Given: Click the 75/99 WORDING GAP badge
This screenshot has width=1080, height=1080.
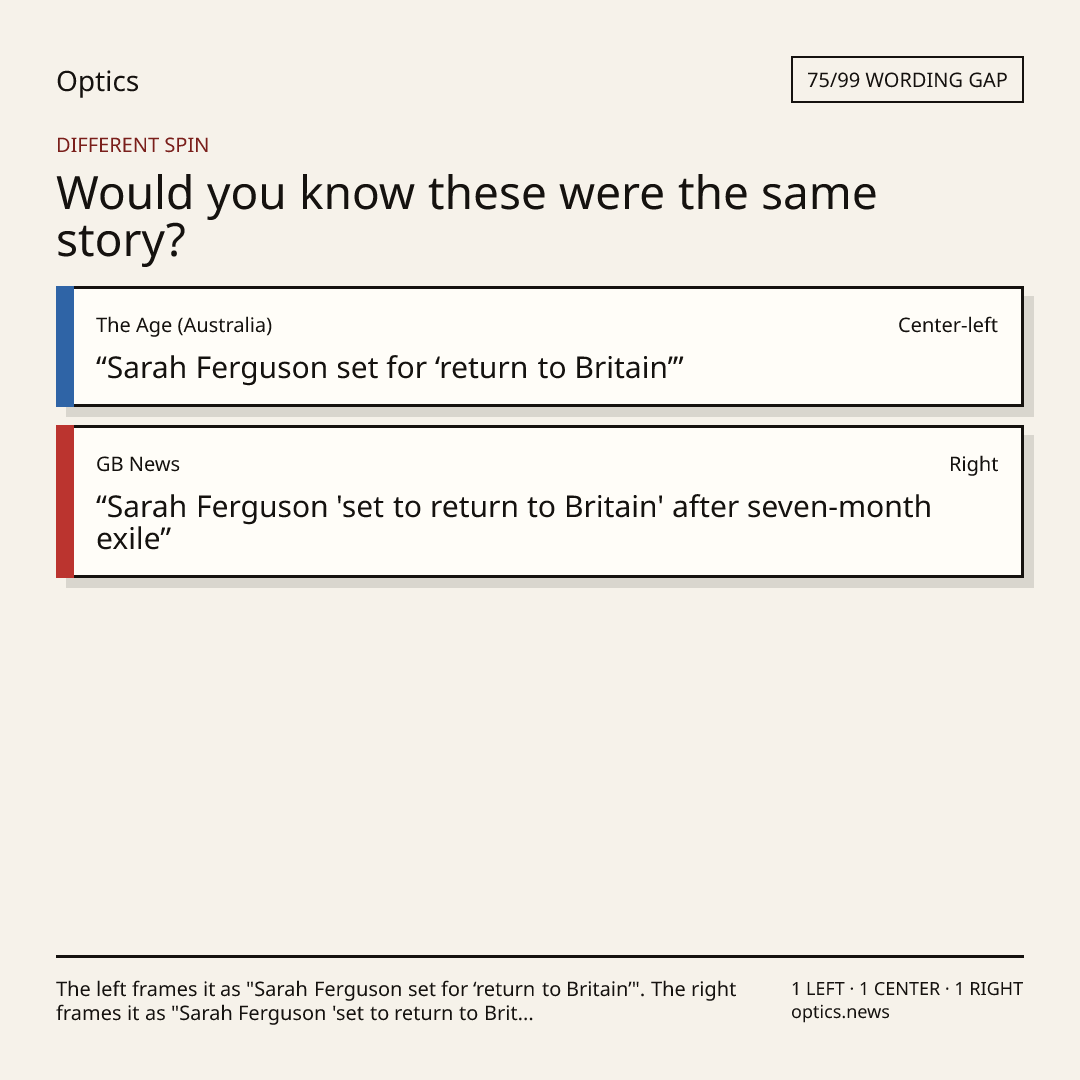Looking at the screenshot, I should 907,80.
